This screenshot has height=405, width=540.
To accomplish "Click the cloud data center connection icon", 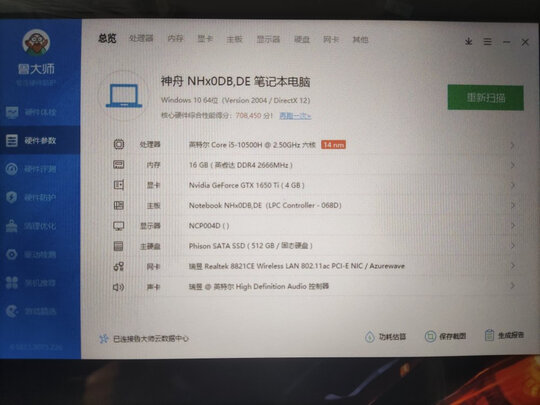I will point(103,339).
